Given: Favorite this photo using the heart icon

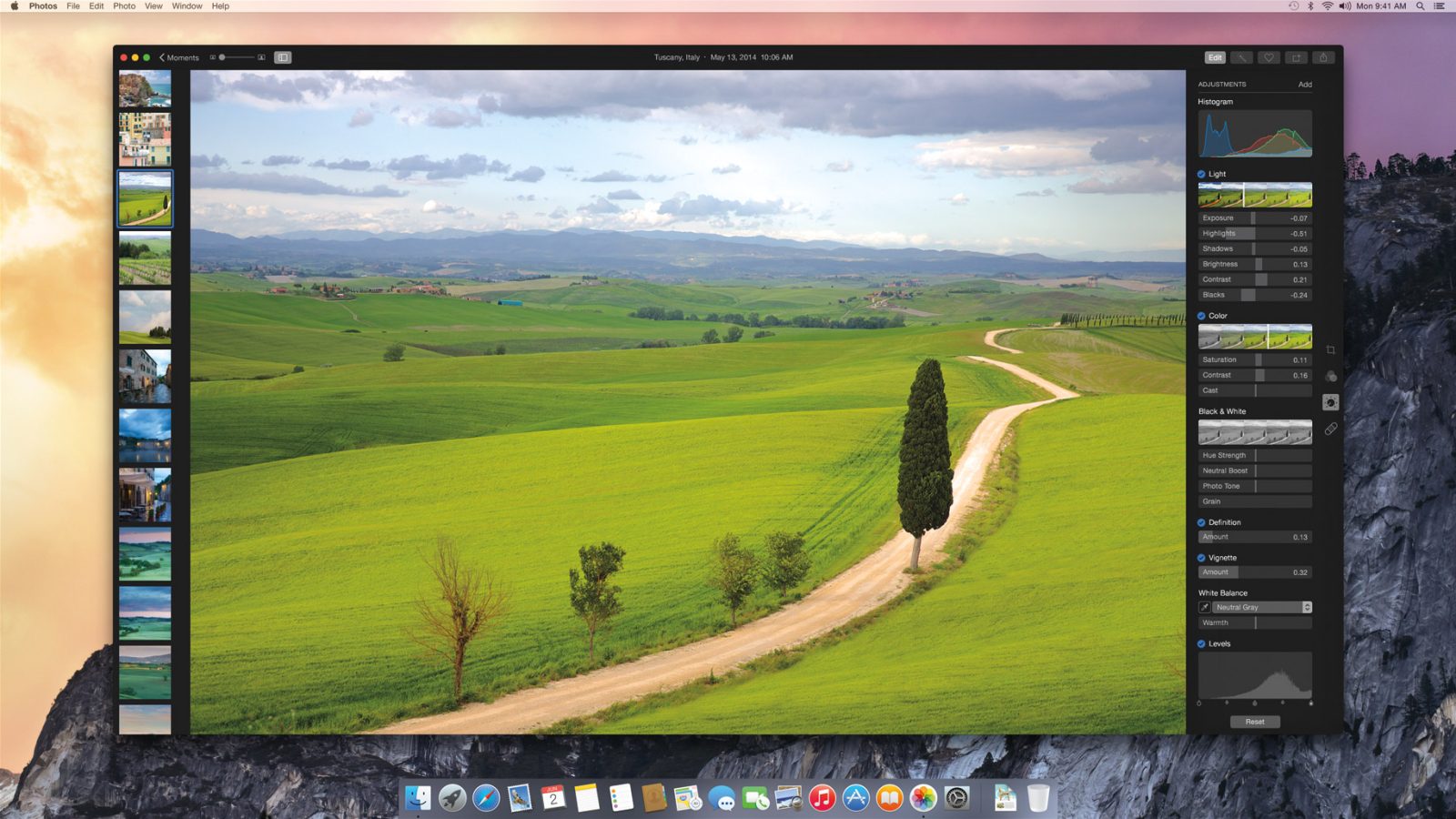Looking at the screenshot, I should pyautogui.click(x=1269, y=57).
